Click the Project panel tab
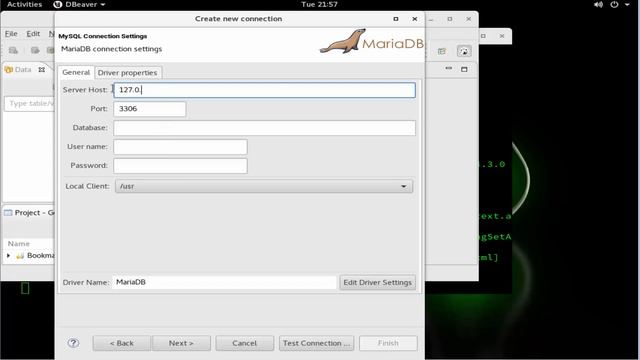Viewport: 640px width, 360px height. (29, 213)
